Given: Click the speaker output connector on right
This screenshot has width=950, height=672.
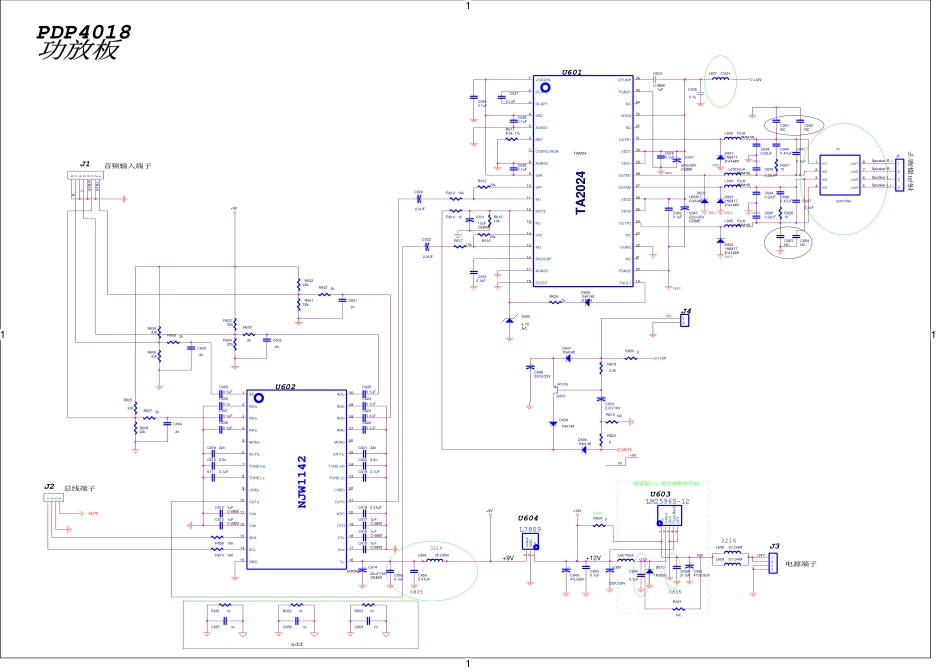Looking at the screenshot, I should tap(899, 173).
